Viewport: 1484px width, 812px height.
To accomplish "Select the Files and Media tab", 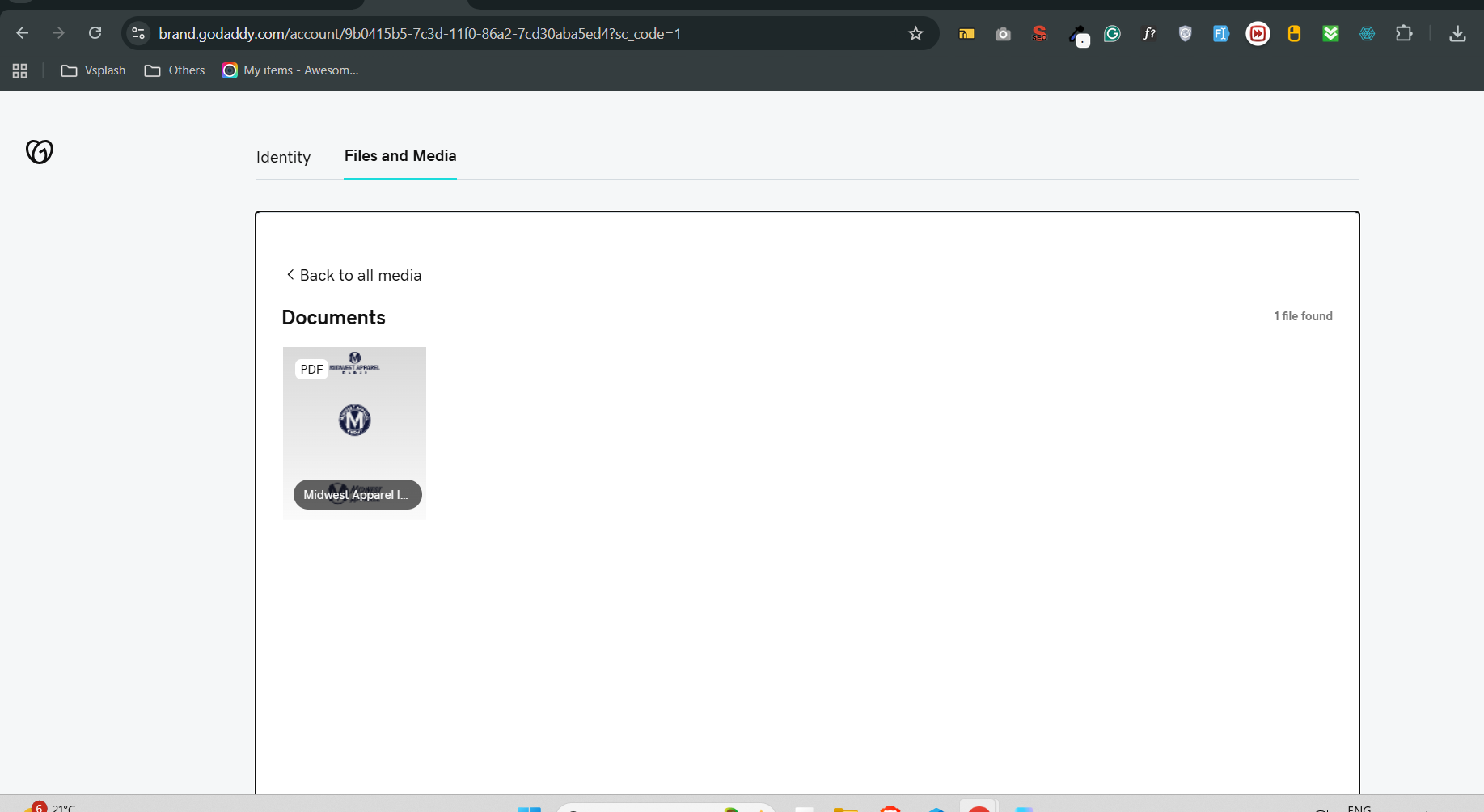I will pos(400,156).
